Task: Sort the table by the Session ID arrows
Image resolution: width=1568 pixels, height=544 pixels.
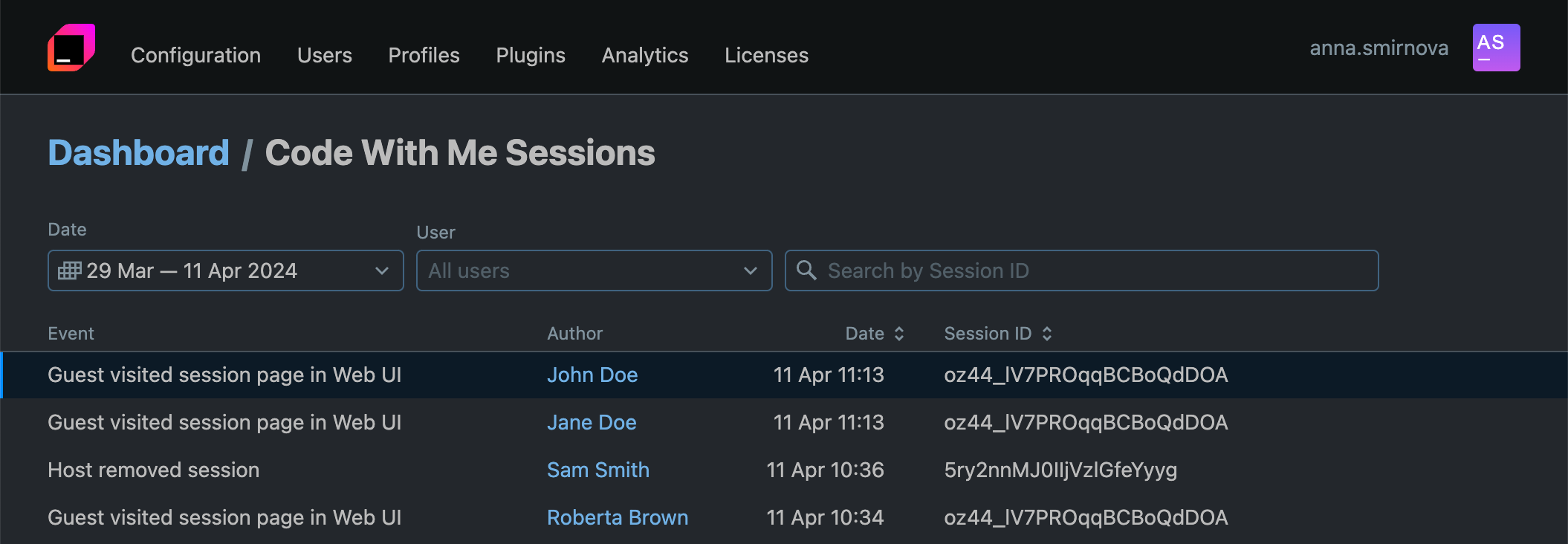Action: 1048,334
